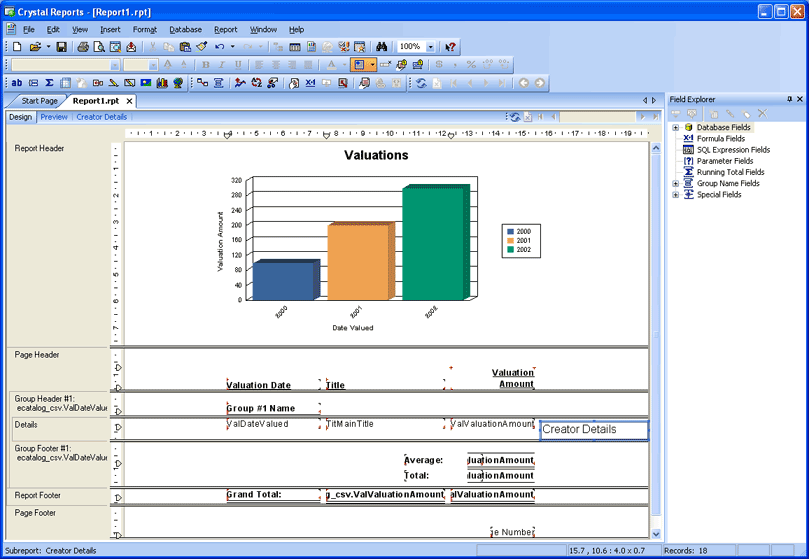Expand the Special Fields tree node
This screenshot has height=559, width=809.
click(x=676, y=195)
